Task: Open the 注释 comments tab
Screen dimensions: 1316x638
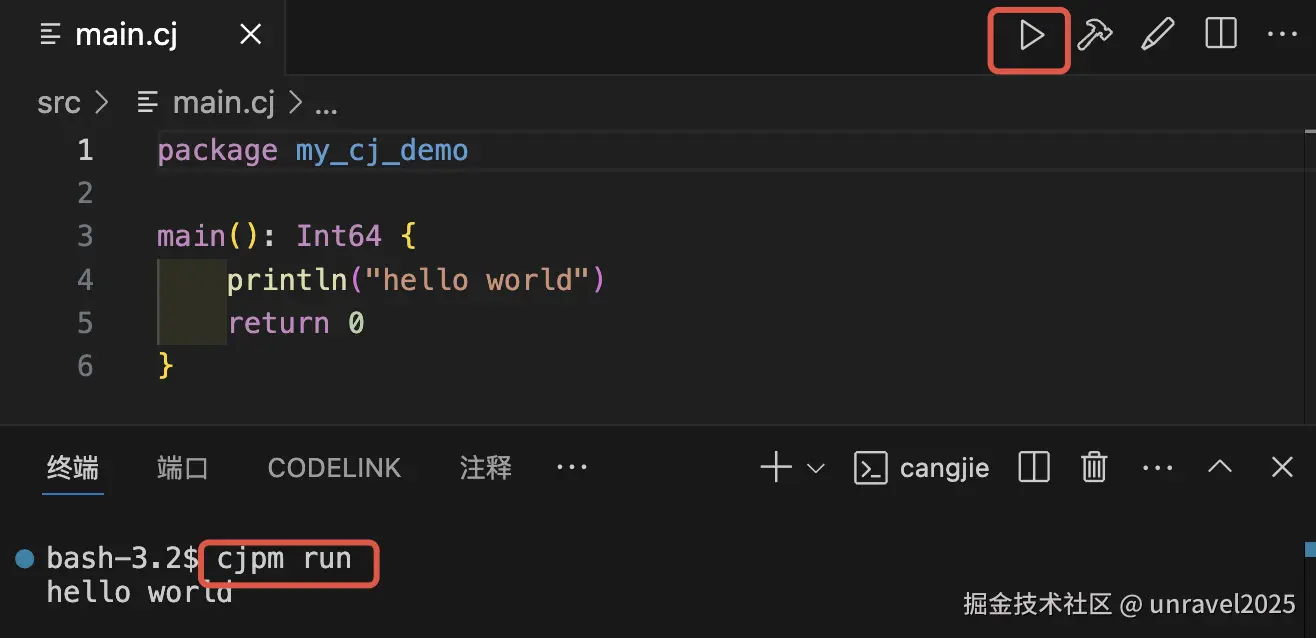Action: (486, 467)
